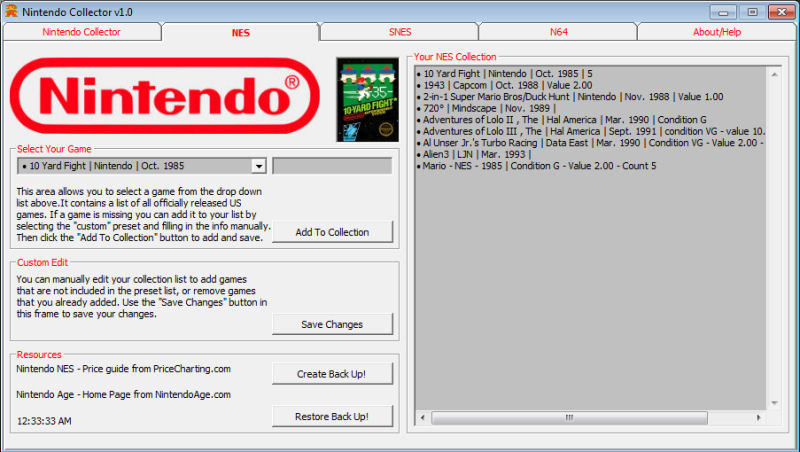
Task: Open the About/Help tab
Action: coord(716,32)
